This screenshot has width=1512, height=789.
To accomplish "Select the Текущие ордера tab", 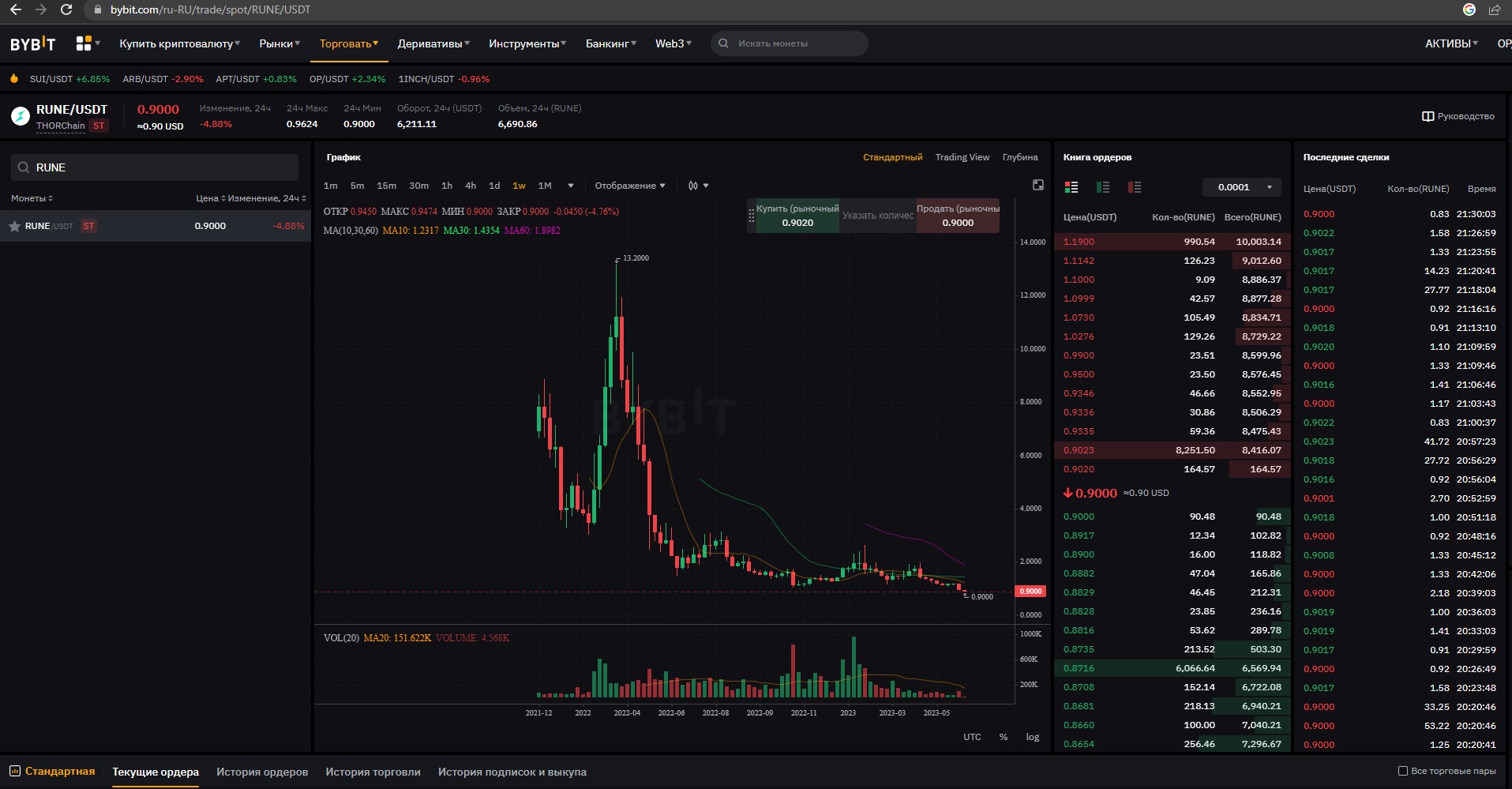I will [x=156, y=772].
